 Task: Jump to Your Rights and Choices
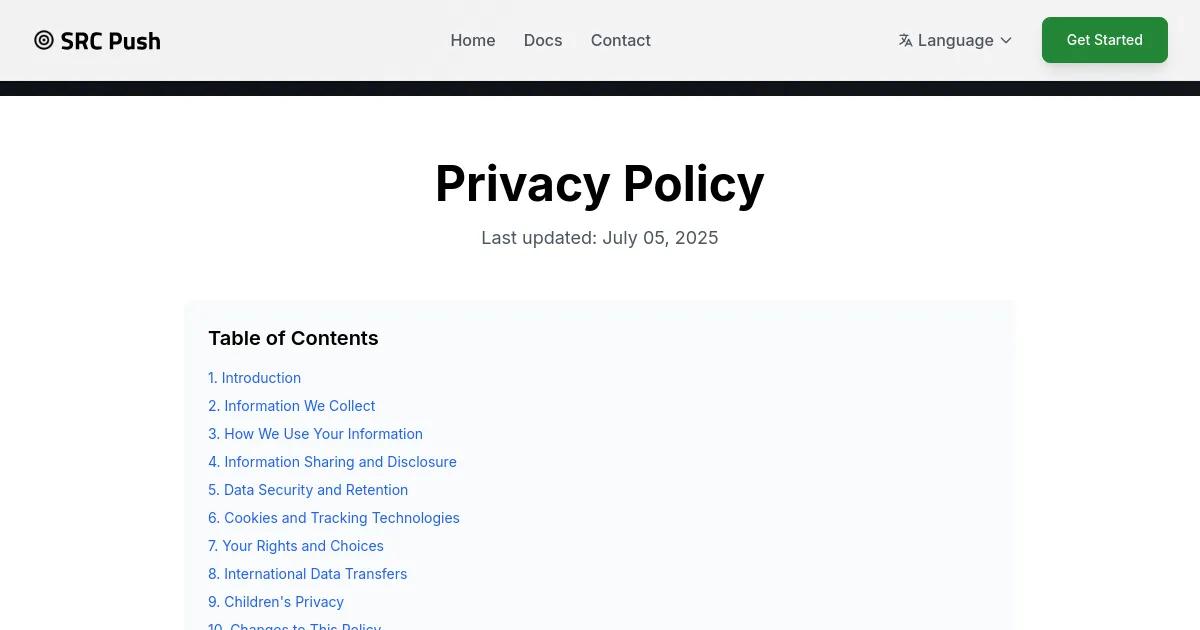click(296, 546)
